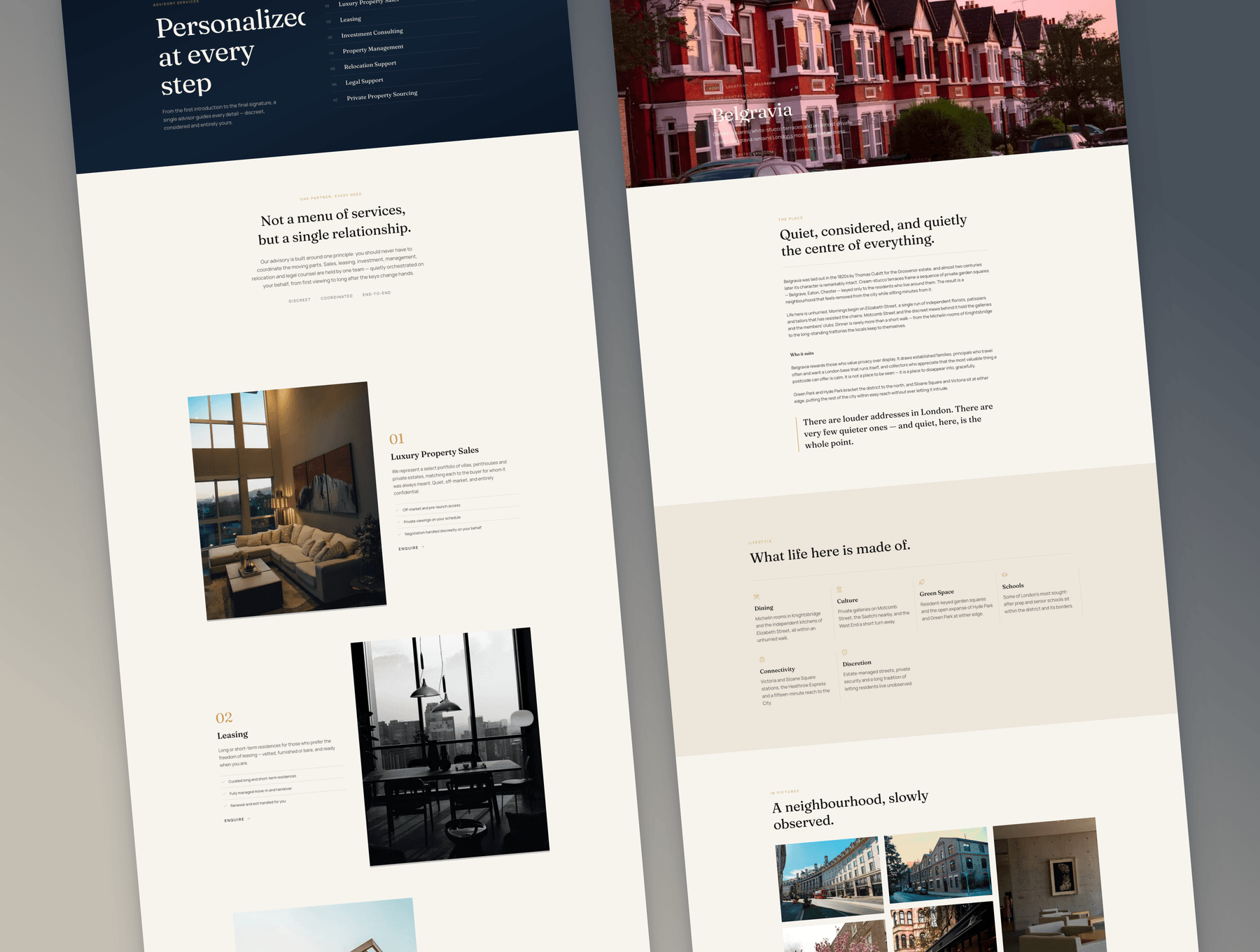Open the Legal Support service
1260x952 pixels.
pos(364,81)
